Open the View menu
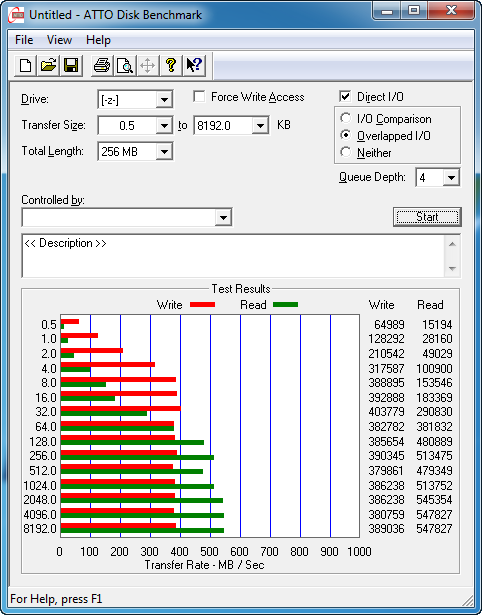482x615 pixels. pyautogui.click(x=59, y=40)
